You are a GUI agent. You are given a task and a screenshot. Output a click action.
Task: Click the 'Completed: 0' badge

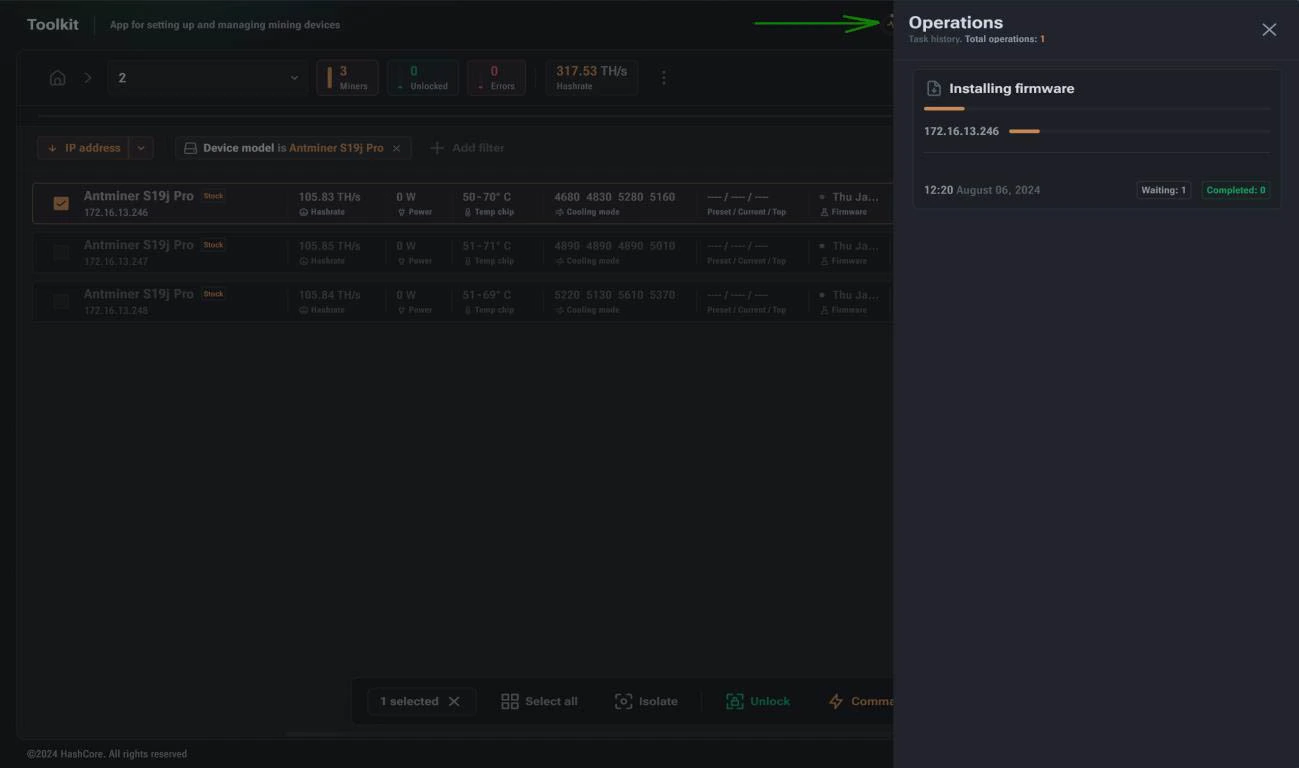(x=1236, y=190)
